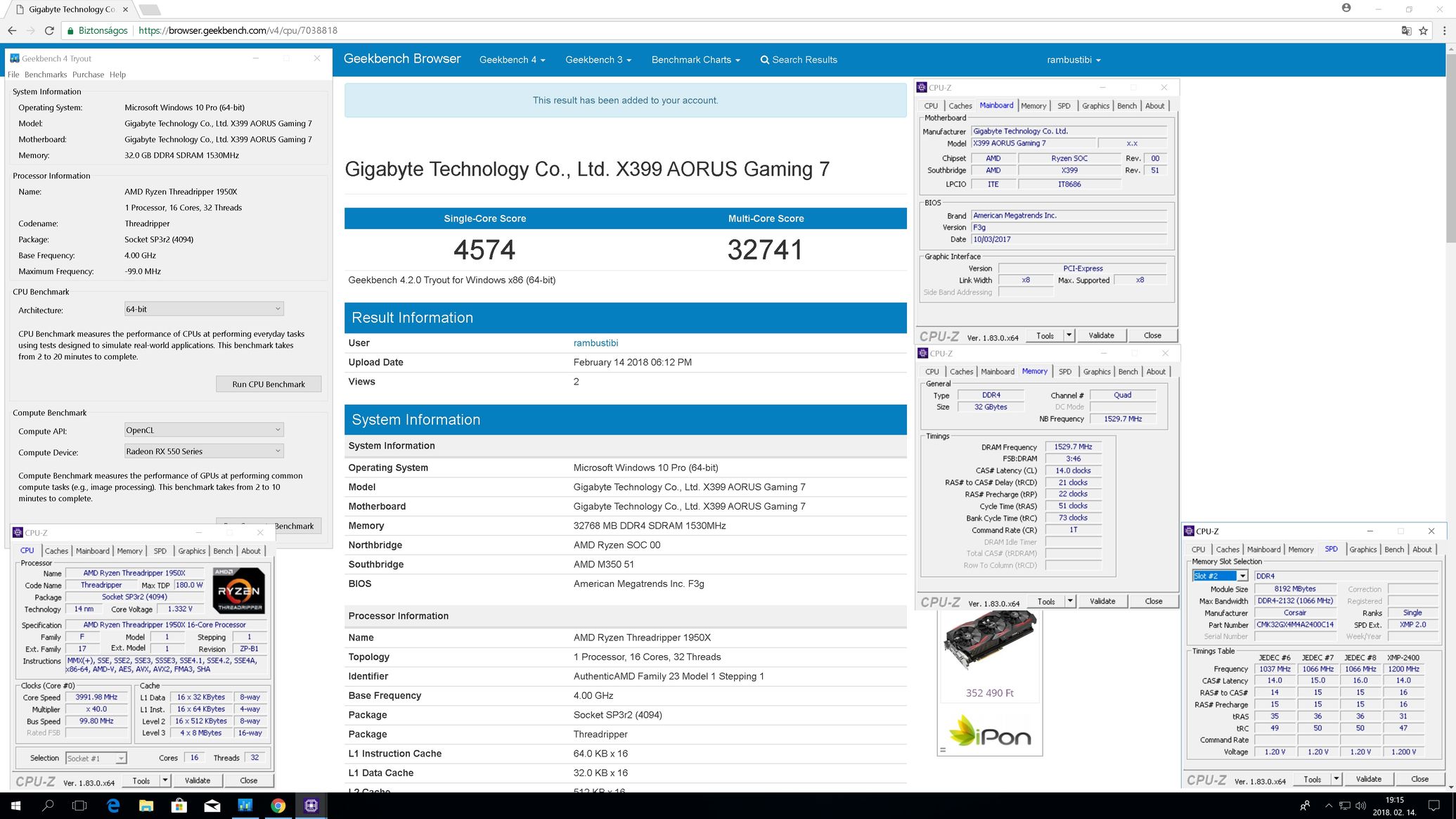Click Geekbench Browser home link
This screenshot has height=819, width=1456.
click(402, 59)
